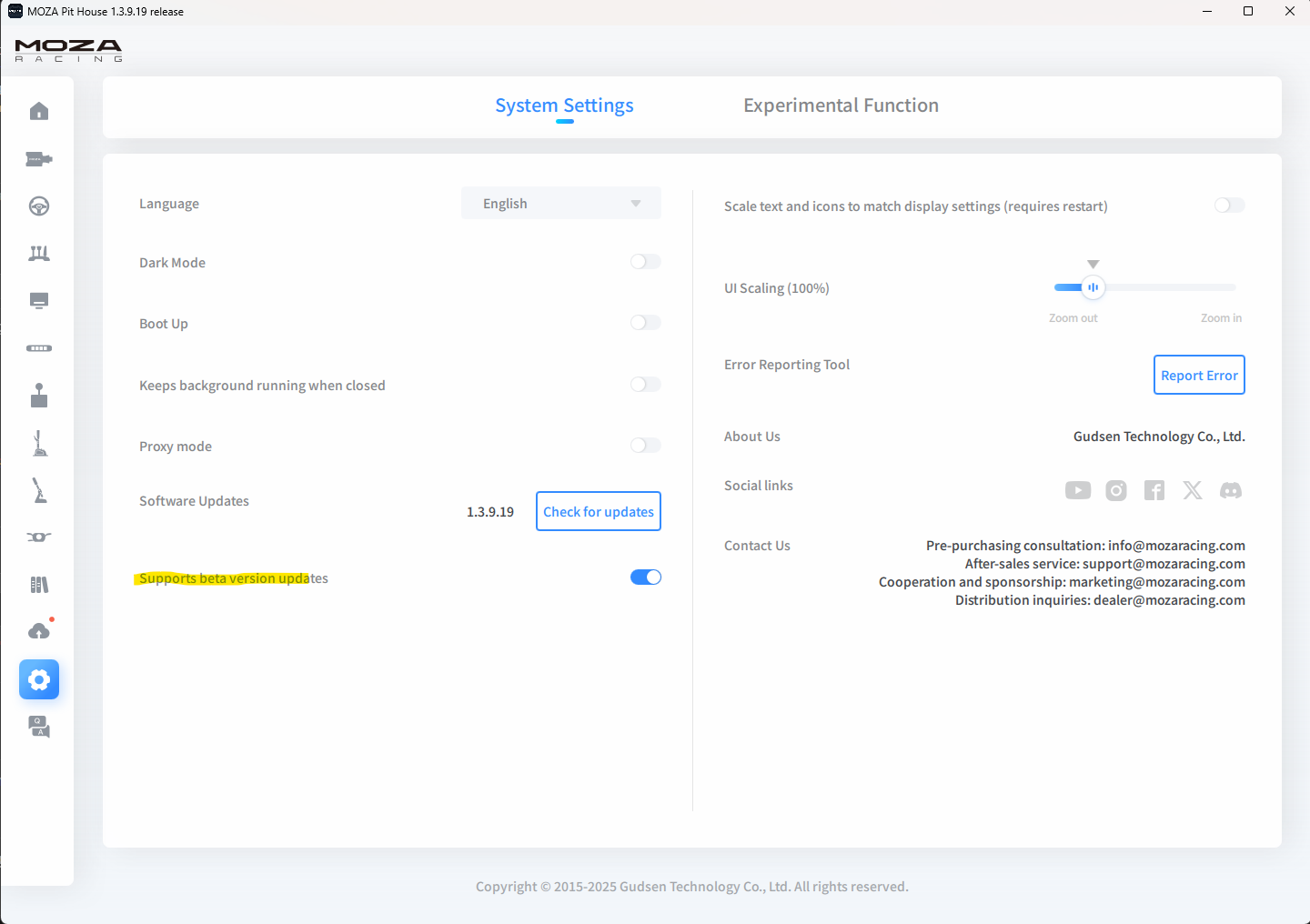The width and height of the screenshot is (1310, 924).
Task: Toggle Scale text and icons to match display
Action: coord(1230,206)
